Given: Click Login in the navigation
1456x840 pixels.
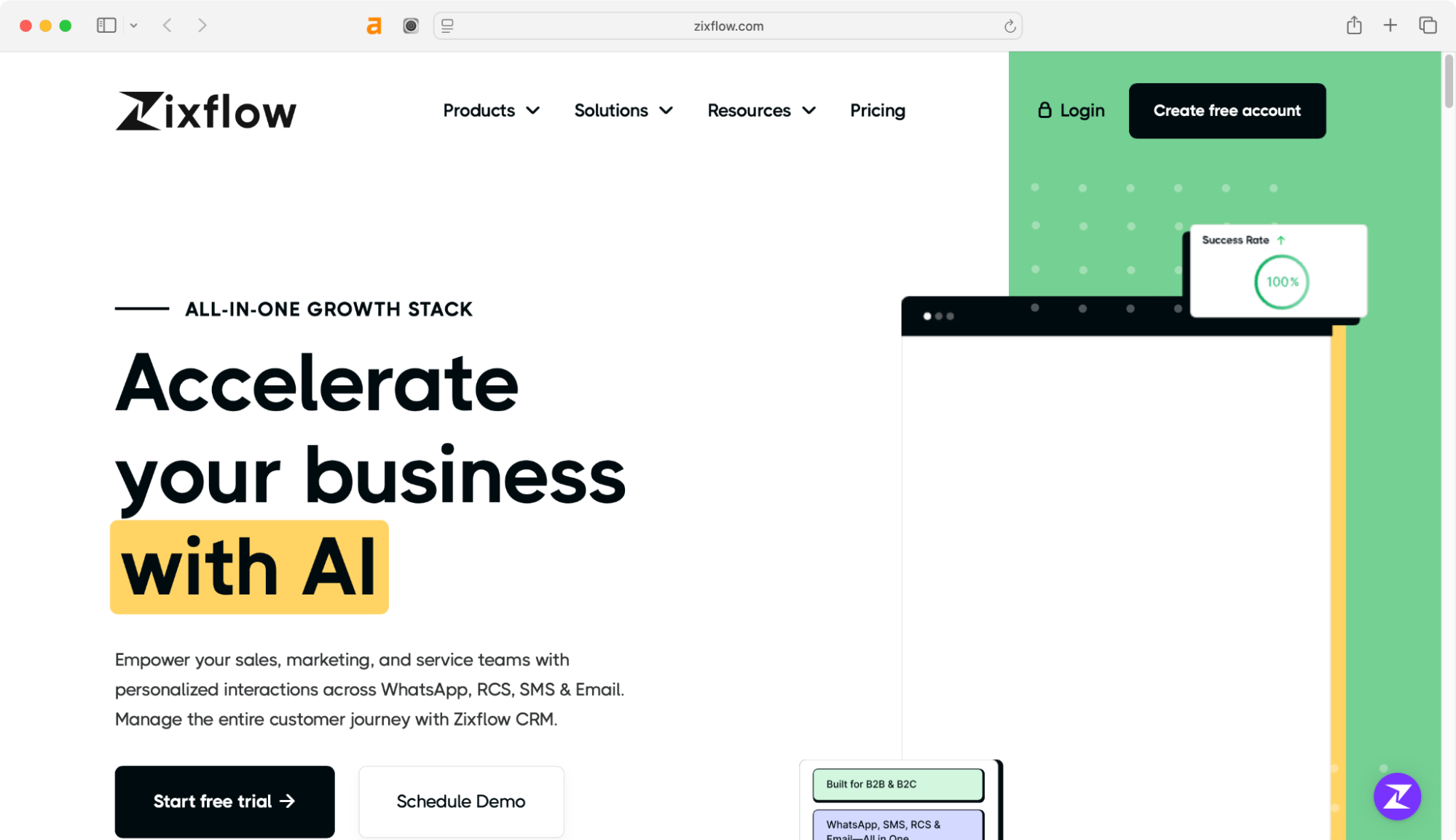Looking at the screenshot, I should pos(1082,110).
